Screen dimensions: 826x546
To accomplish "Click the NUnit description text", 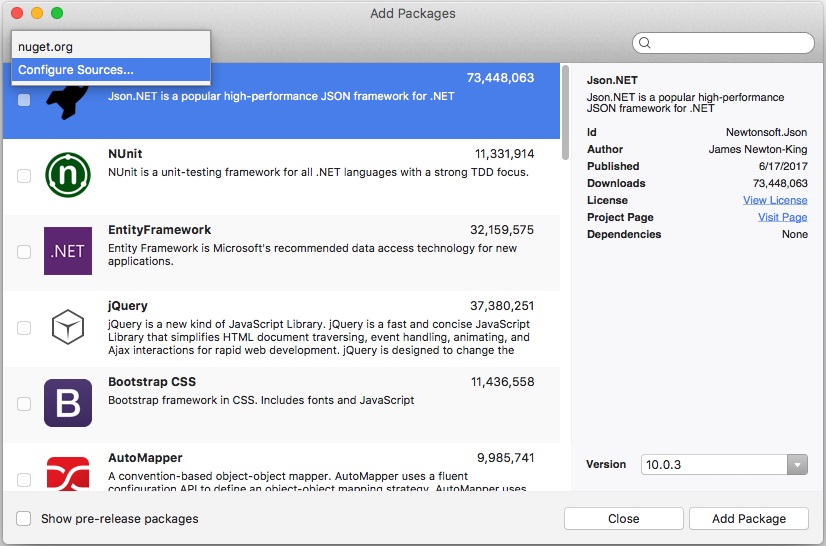I will 318,172.
